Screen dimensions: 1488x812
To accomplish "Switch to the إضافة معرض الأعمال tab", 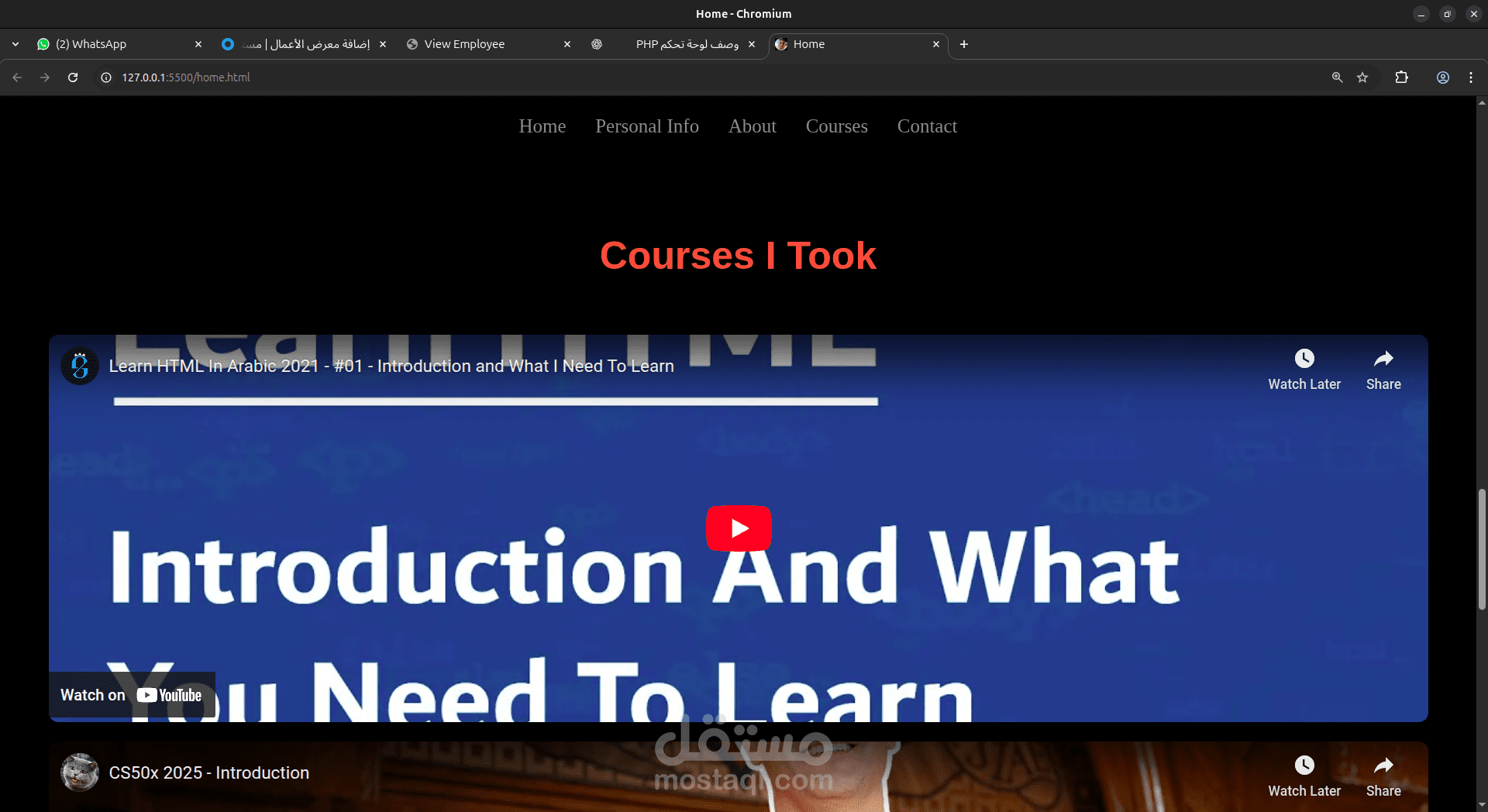I will pyautogui.click(x=304, y=44).
